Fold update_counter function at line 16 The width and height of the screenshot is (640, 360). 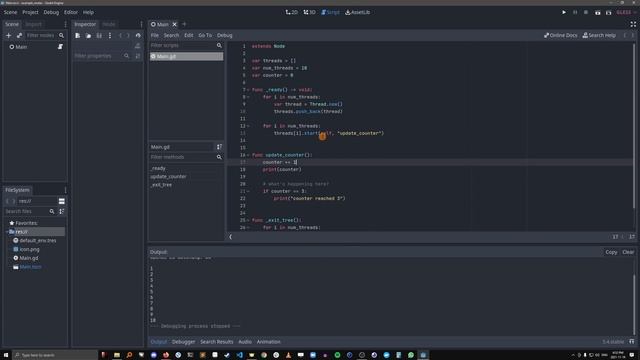[248, 155]
